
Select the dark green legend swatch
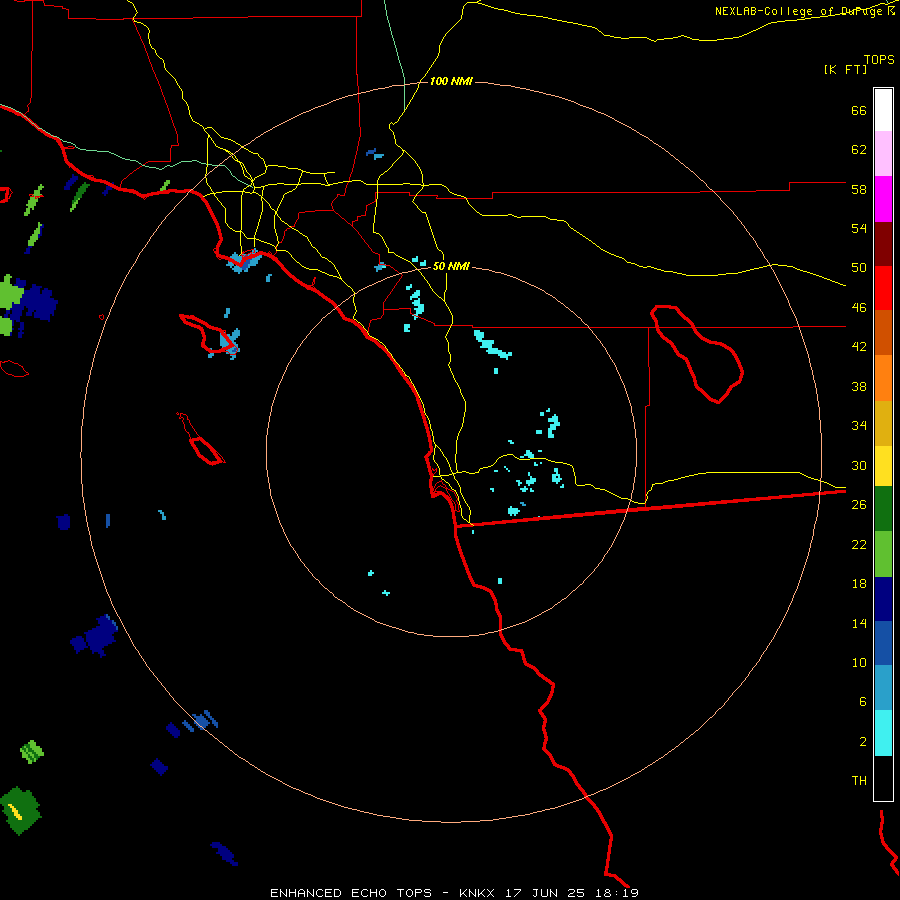(883, 509)
